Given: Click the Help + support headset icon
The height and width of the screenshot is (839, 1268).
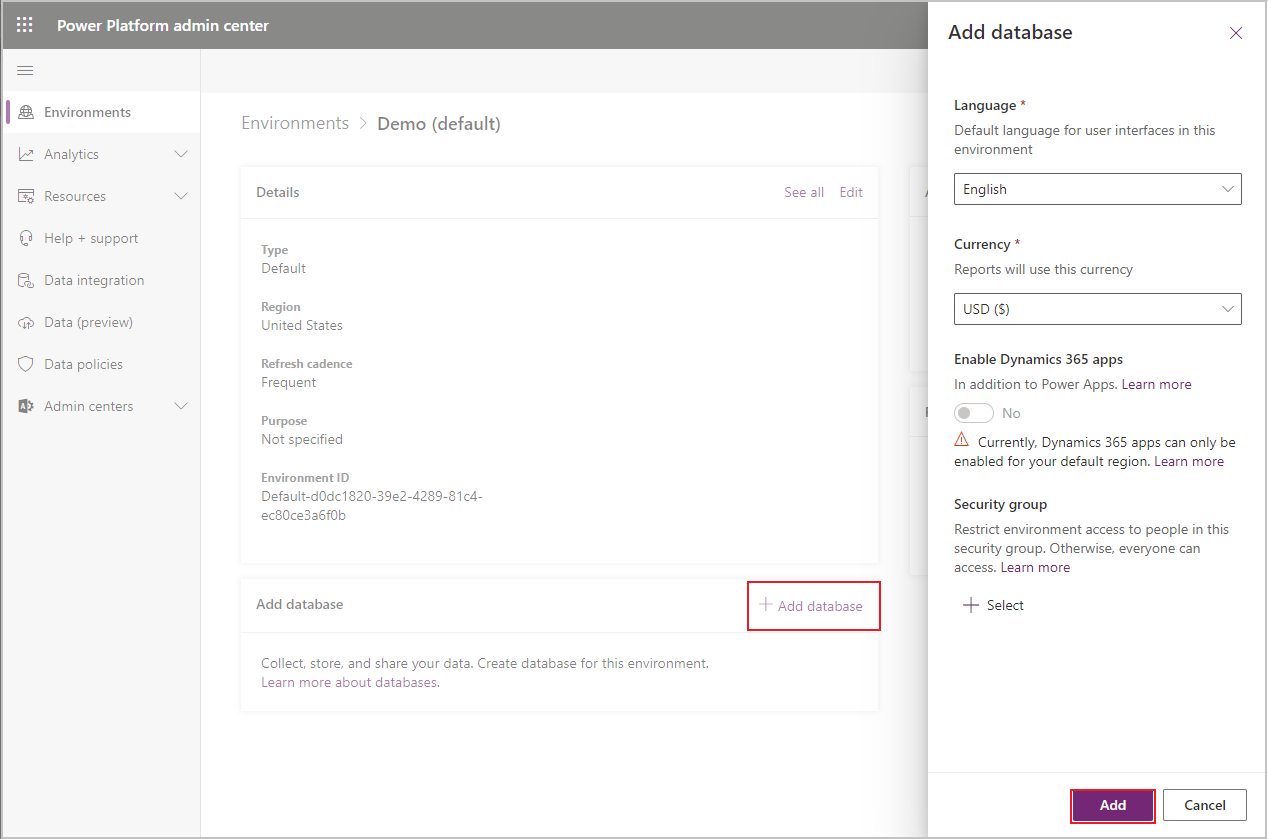Looking at the screenshot, I should click(25, 238).
